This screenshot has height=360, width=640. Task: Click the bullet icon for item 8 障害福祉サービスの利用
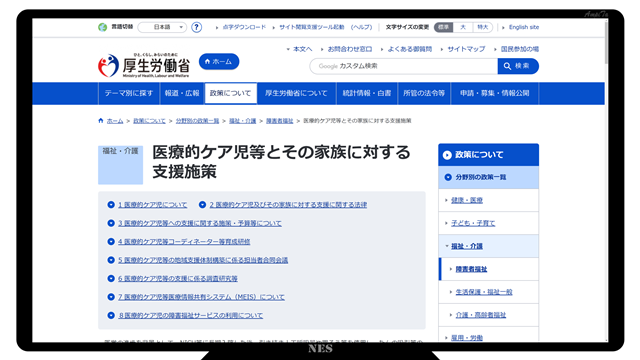click(111, 315)
